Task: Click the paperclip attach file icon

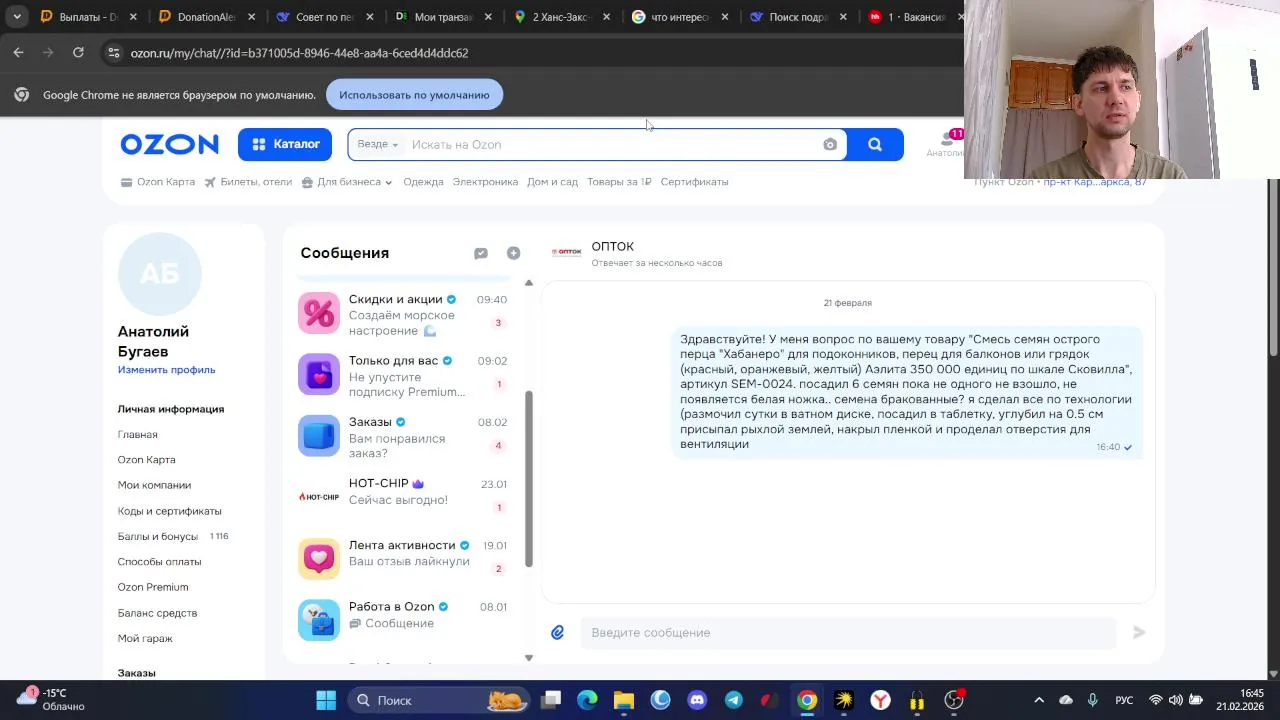Action: (558, 632)
